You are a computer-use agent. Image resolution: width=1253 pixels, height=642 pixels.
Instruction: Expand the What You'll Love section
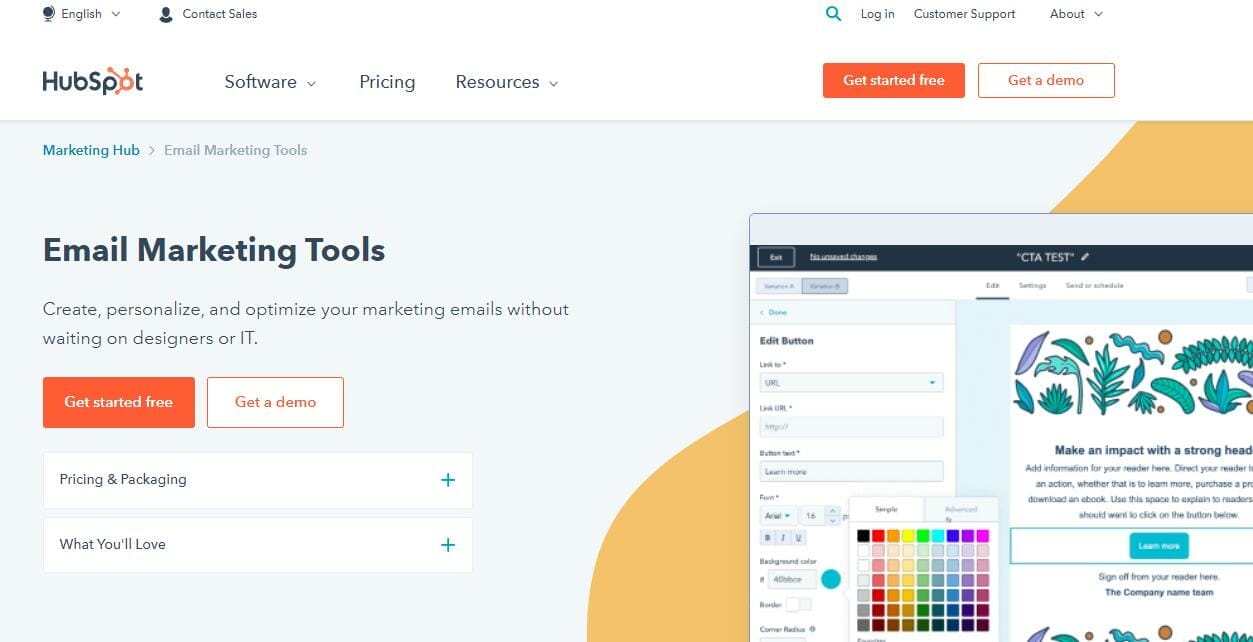258,545
